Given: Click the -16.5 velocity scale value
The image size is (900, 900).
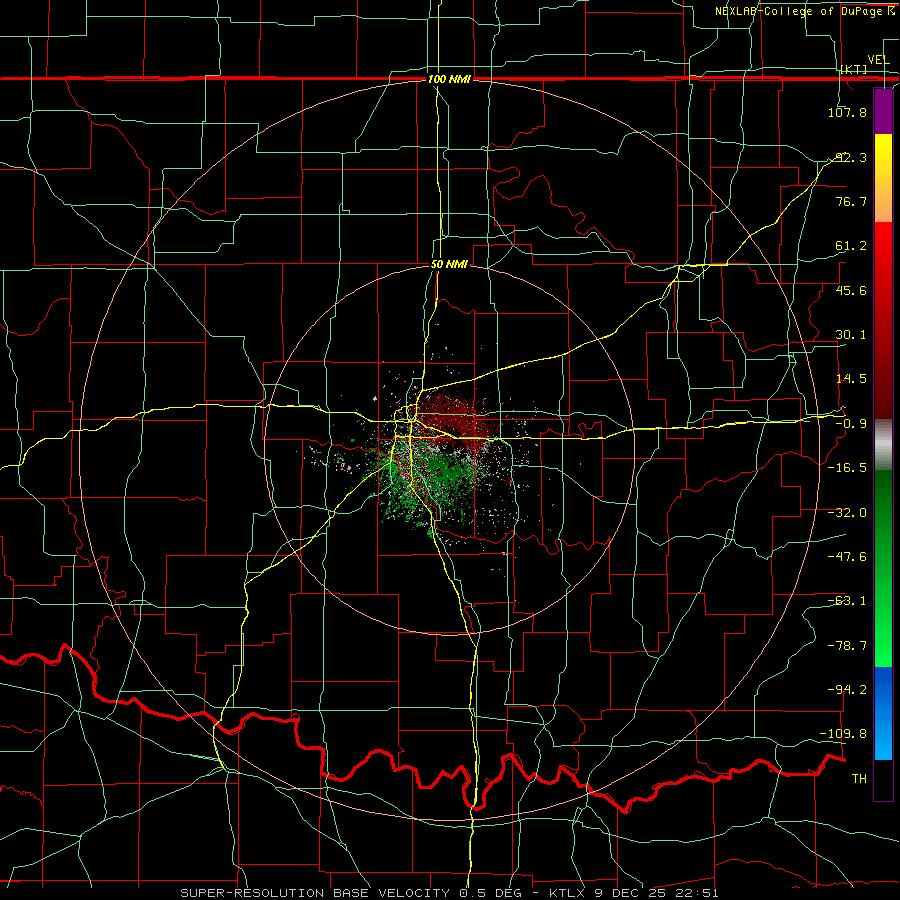Looking at the screenshot, I should pyautogui.click(x=847, y=468).
